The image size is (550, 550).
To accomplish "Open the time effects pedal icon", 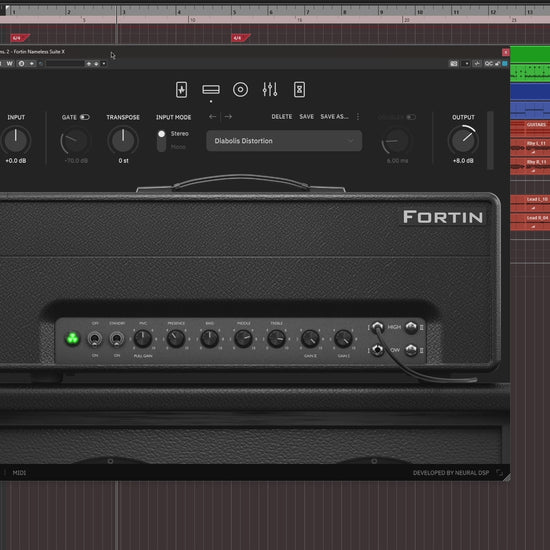I will tap(299, 89).
